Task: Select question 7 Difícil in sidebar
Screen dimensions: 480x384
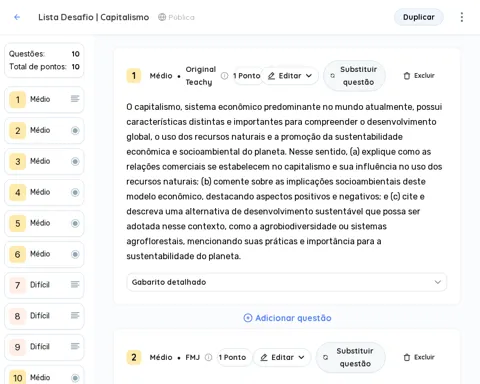Action: coord(44,285)
